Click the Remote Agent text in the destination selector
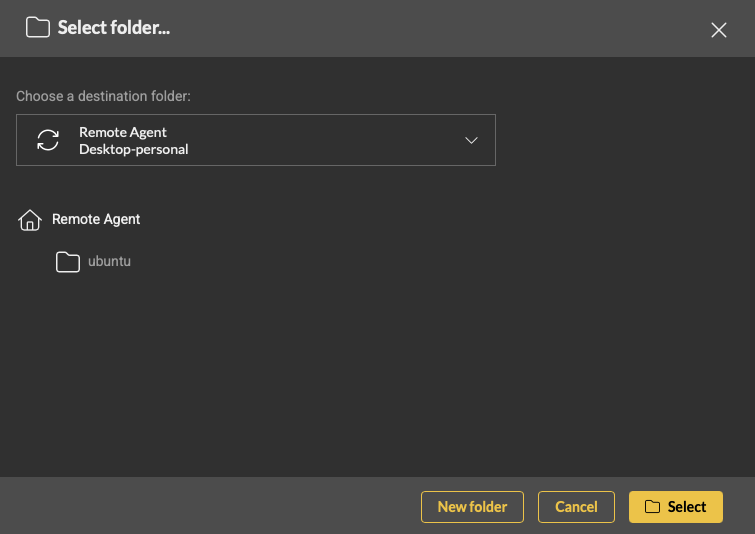This screenshot has height=534, width=755. coord(123,132)
